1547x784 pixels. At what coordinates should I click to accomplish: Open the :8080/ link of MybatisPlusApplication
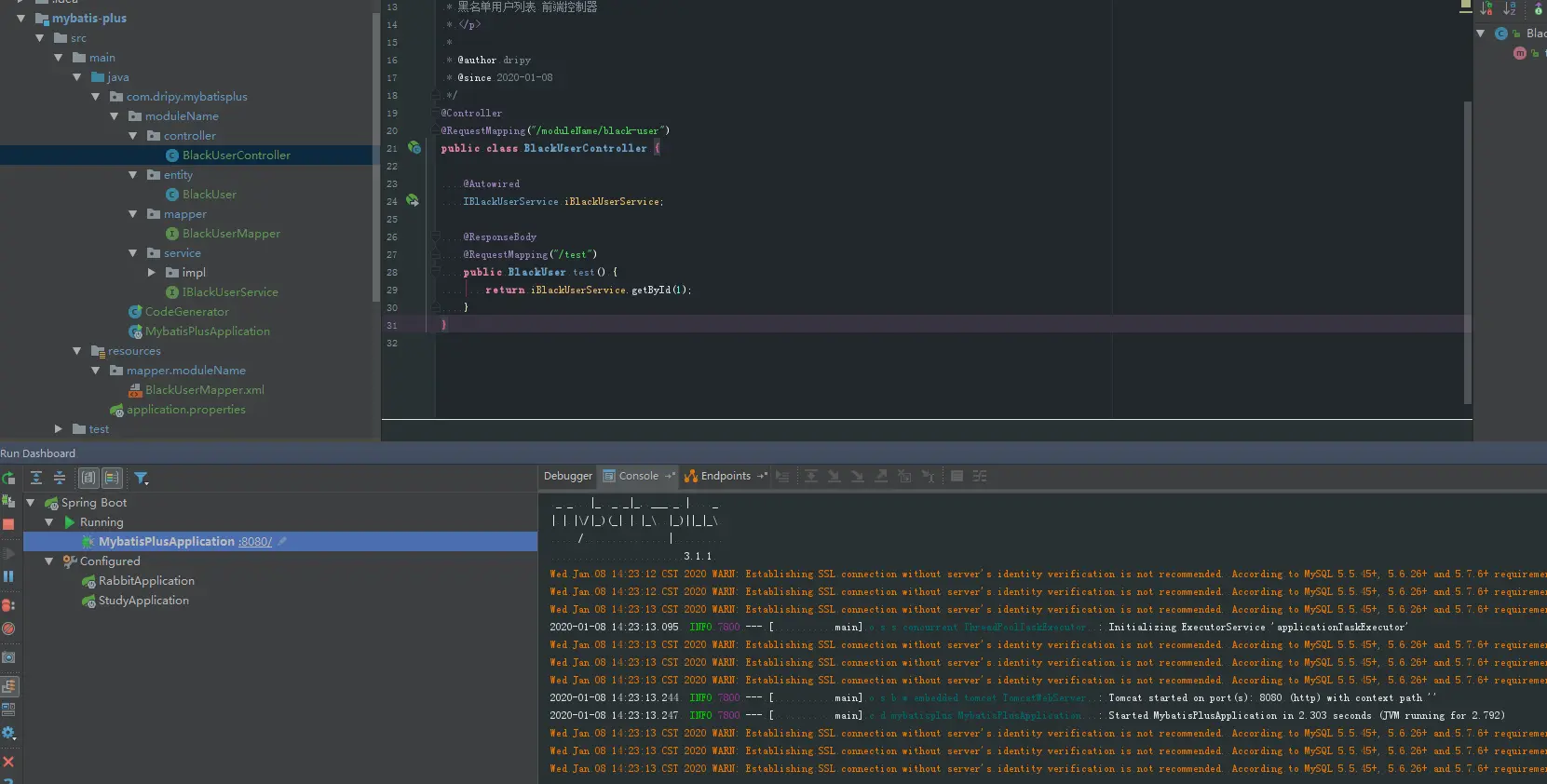255,542
